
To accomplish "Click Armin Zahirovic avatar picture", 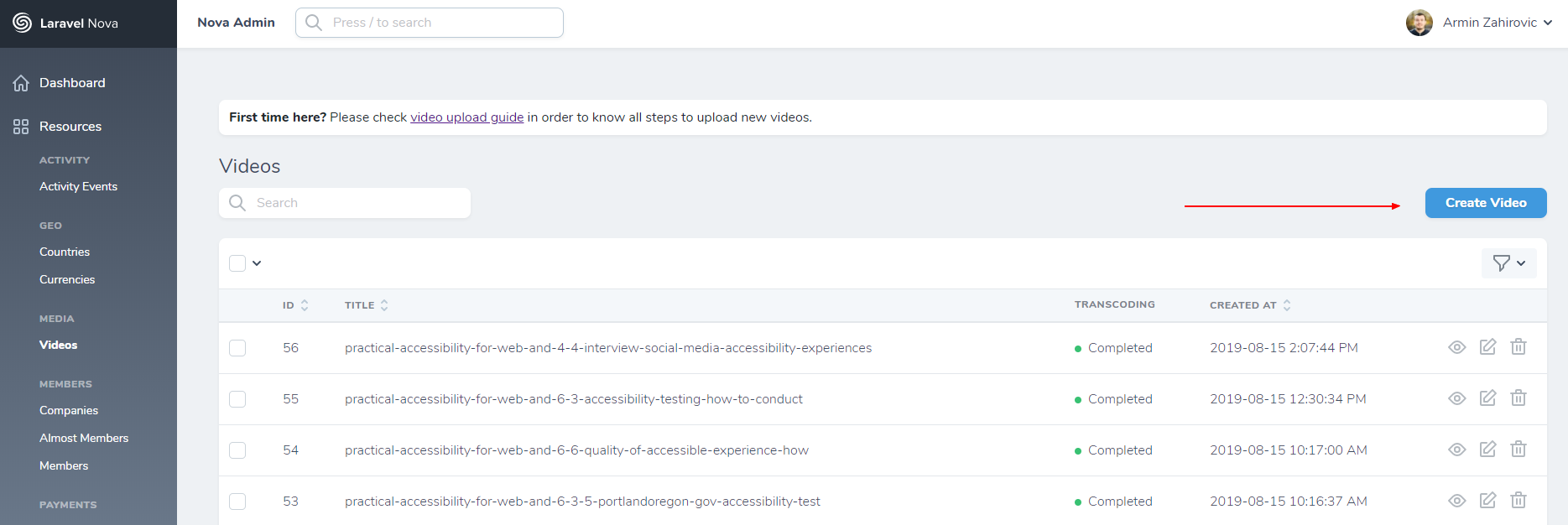I will tap(1420, 23).
